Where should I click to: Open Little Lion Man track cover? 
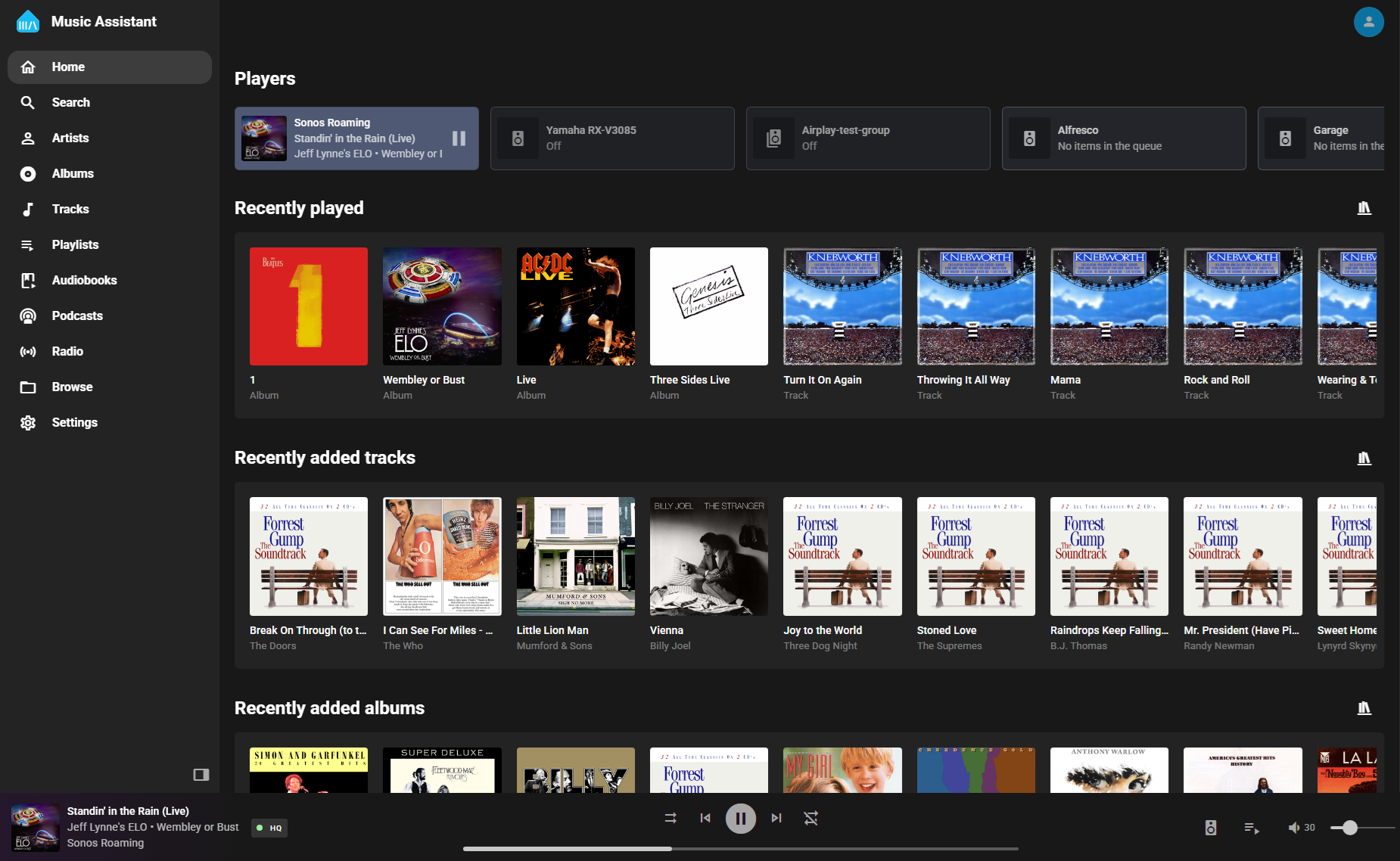click(576, 556)
